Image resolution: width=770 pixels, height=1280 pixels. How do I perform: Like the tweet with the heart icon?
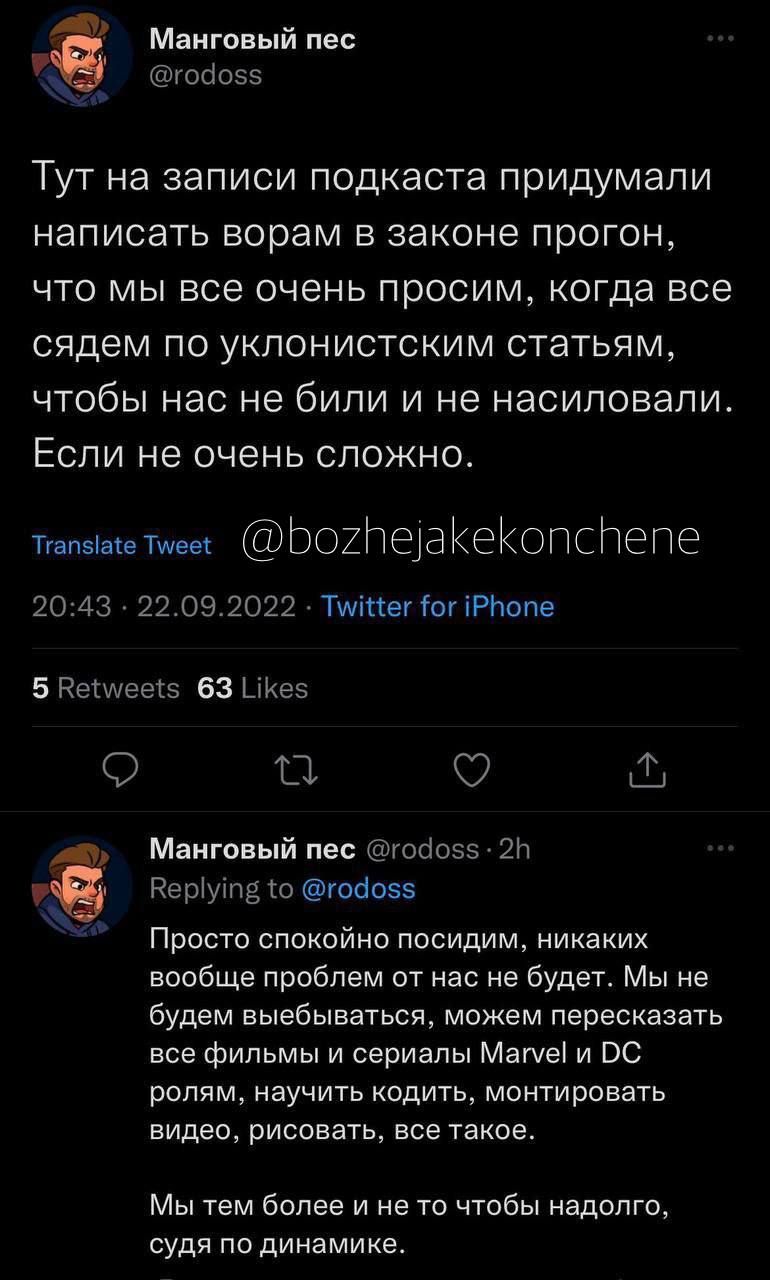[x=473, y=769]
